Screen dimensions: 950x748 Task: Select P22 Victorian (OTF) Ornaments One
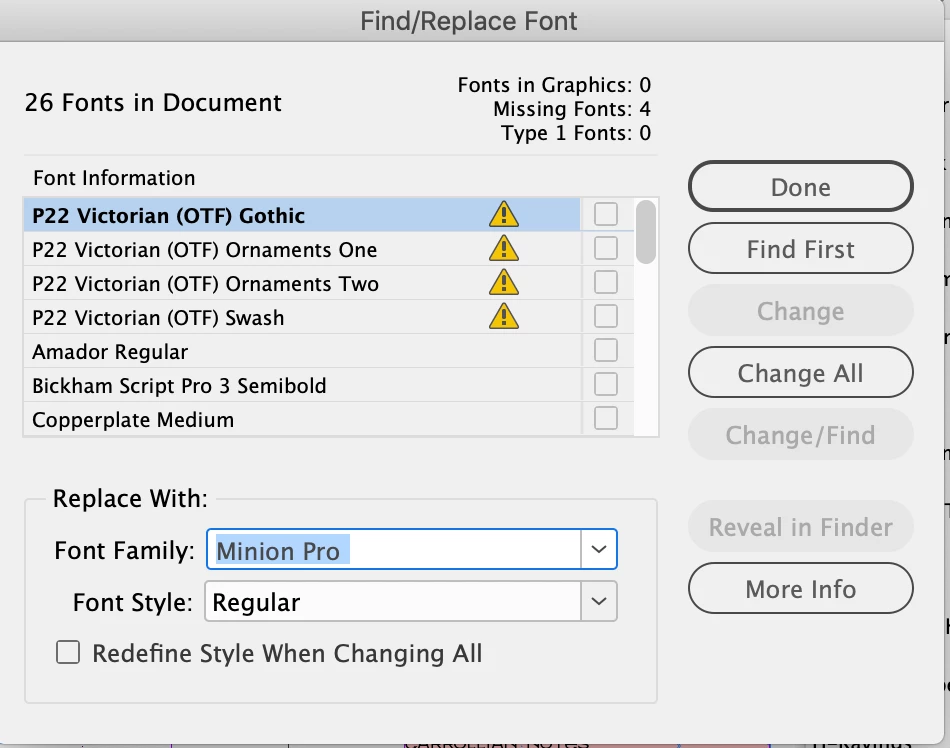[302, 249]
